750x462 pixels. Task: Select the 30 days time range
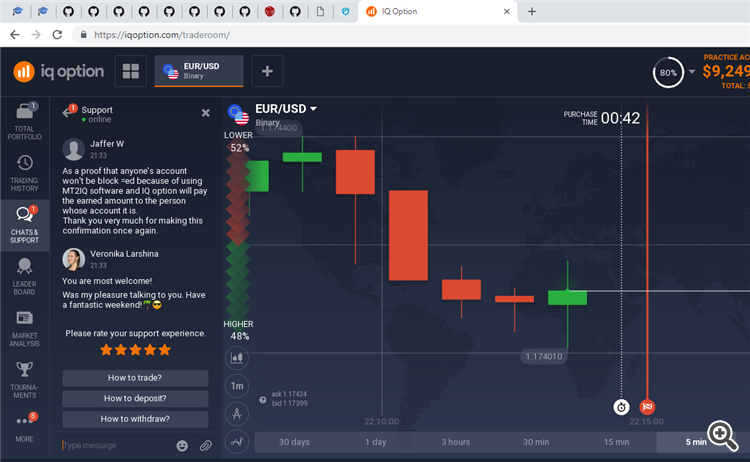[294, 442]
